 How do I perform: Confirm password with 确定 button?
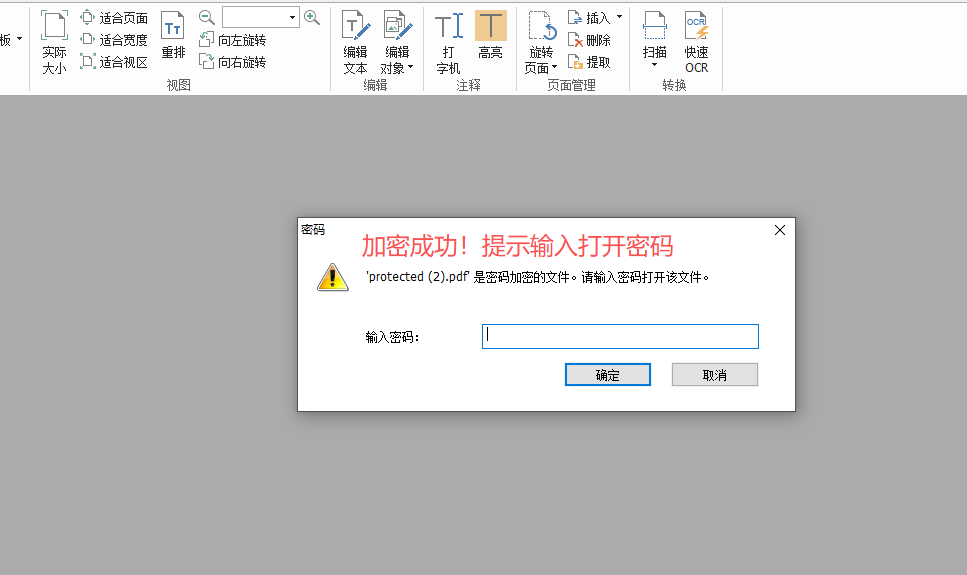(607, 374)
